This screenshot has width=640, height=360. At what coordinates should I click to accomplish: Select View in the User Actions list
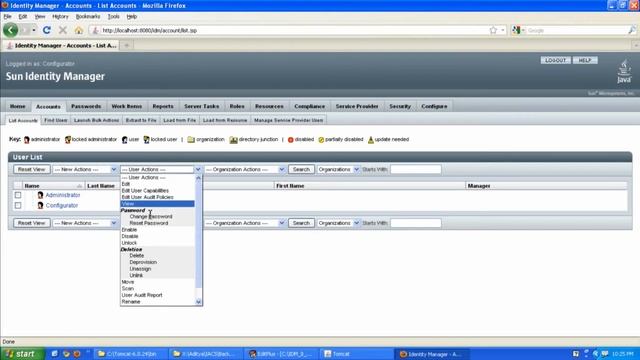[x=158, y=204]
